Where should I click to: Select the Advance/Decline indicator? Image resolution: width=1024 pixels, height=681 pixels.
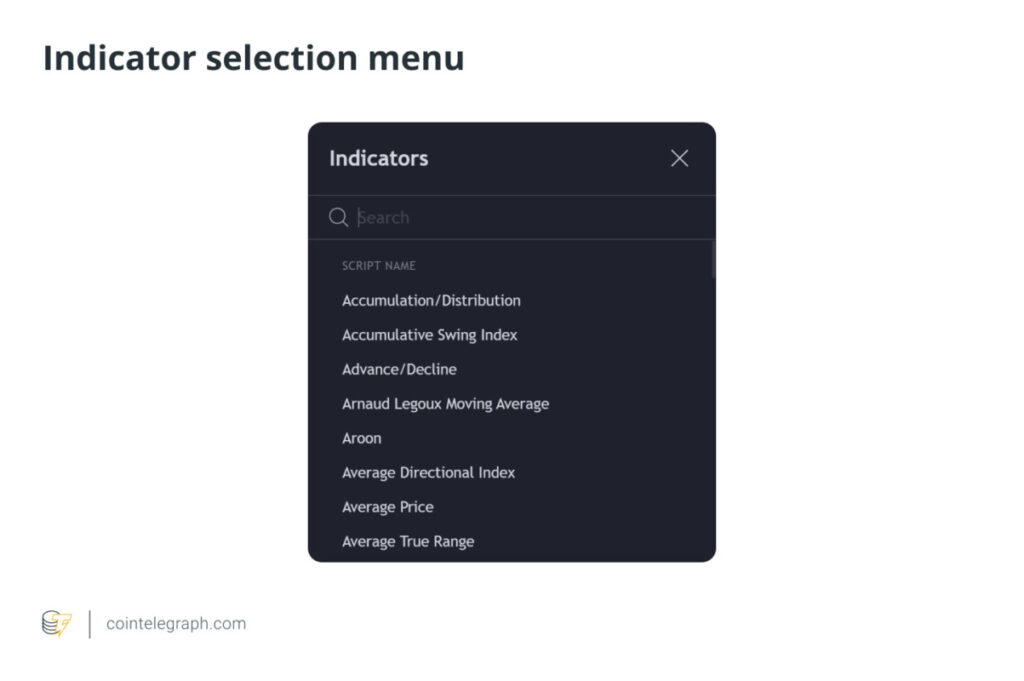pos(398,369)
